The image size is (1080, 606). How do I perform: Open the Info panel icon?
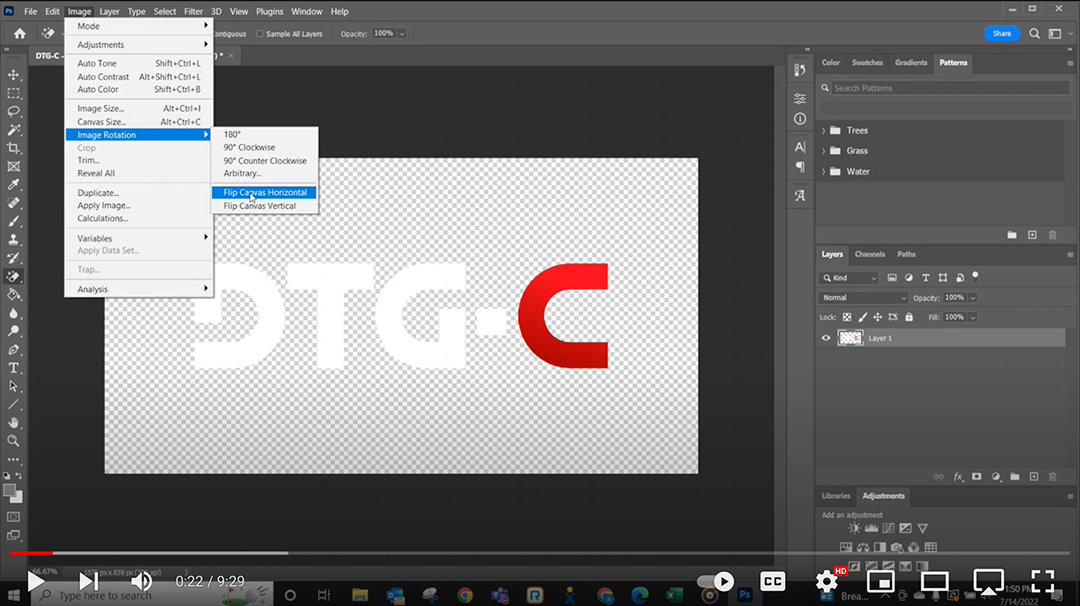tap(800, 119)
